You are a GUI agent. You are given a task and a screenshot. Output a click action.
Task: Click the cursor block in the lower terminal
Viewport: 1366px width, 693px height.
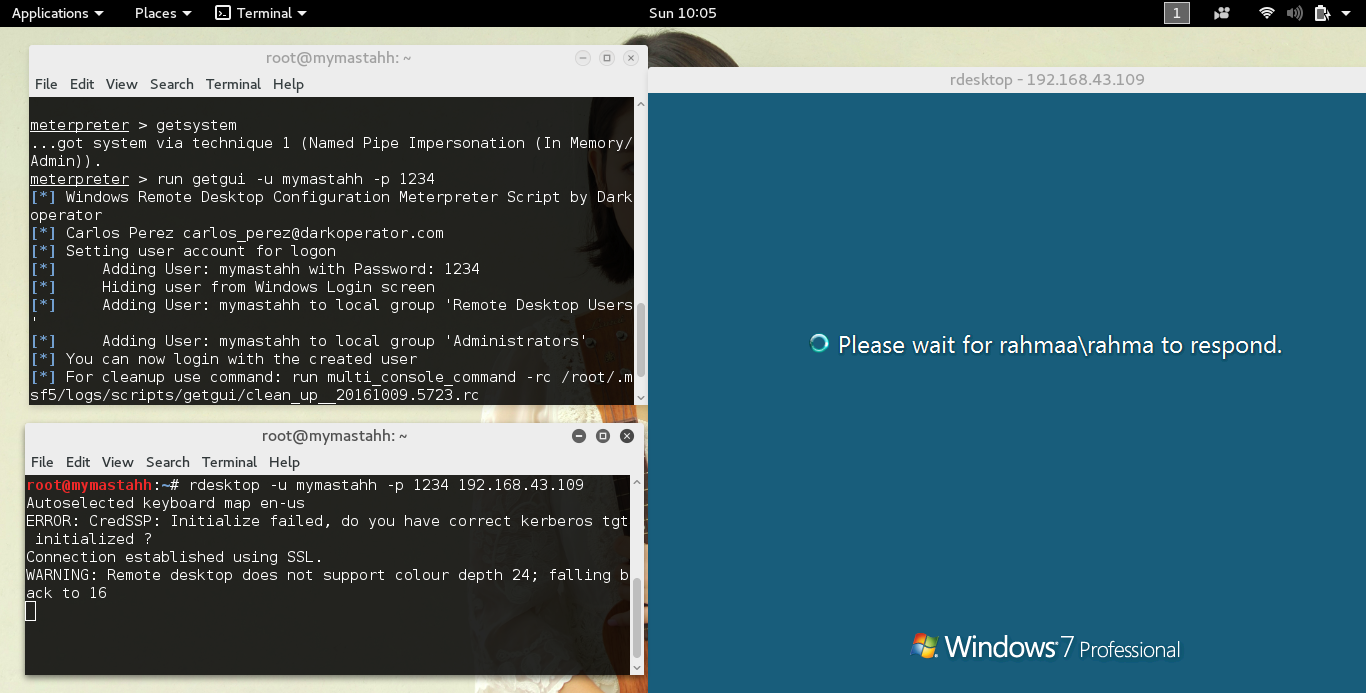31,611
